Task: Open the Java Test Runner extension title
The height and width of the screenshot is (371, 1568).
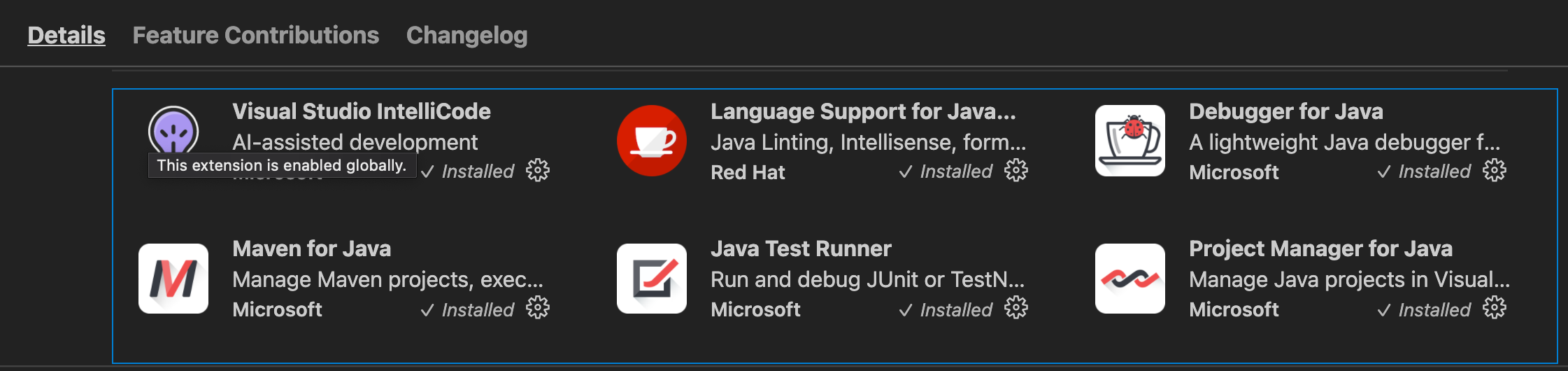Action: tap(801, 248)
